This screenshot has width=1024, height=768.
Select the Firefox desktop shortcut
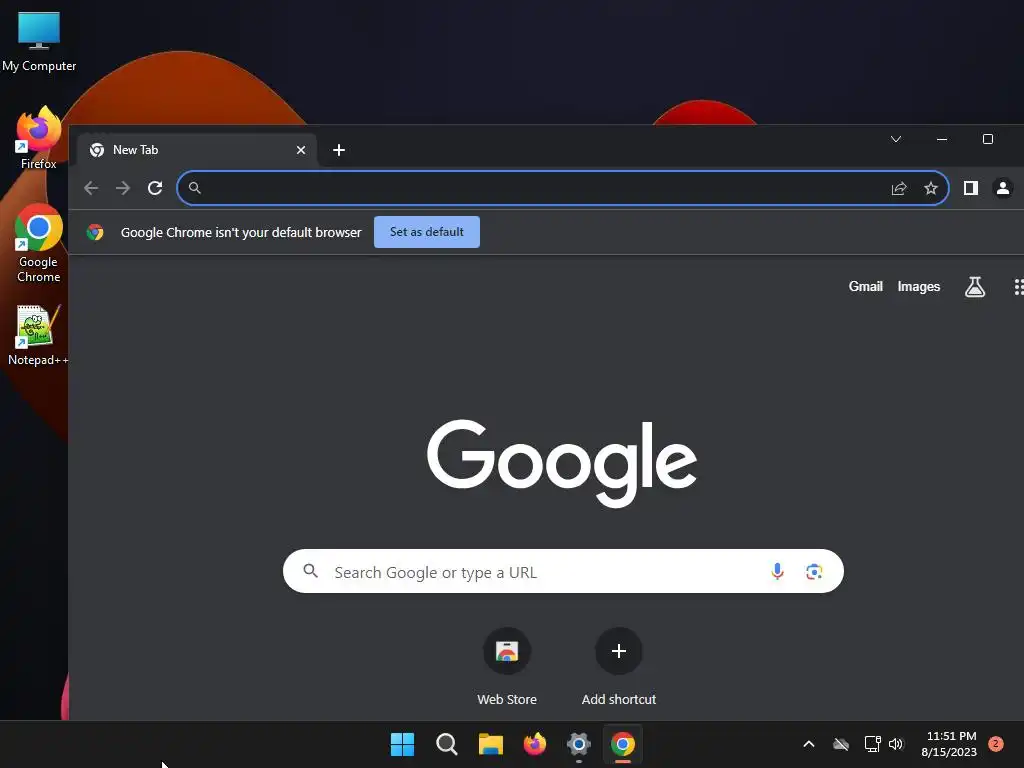point(39,138)
